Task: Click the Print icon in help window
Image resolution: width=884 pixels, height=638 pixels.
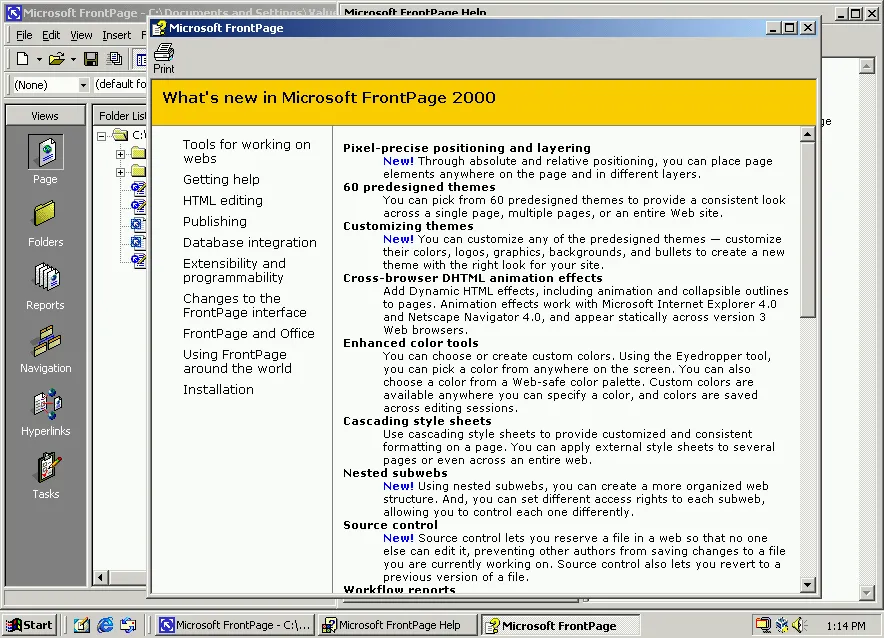Action: coord(163,57)
